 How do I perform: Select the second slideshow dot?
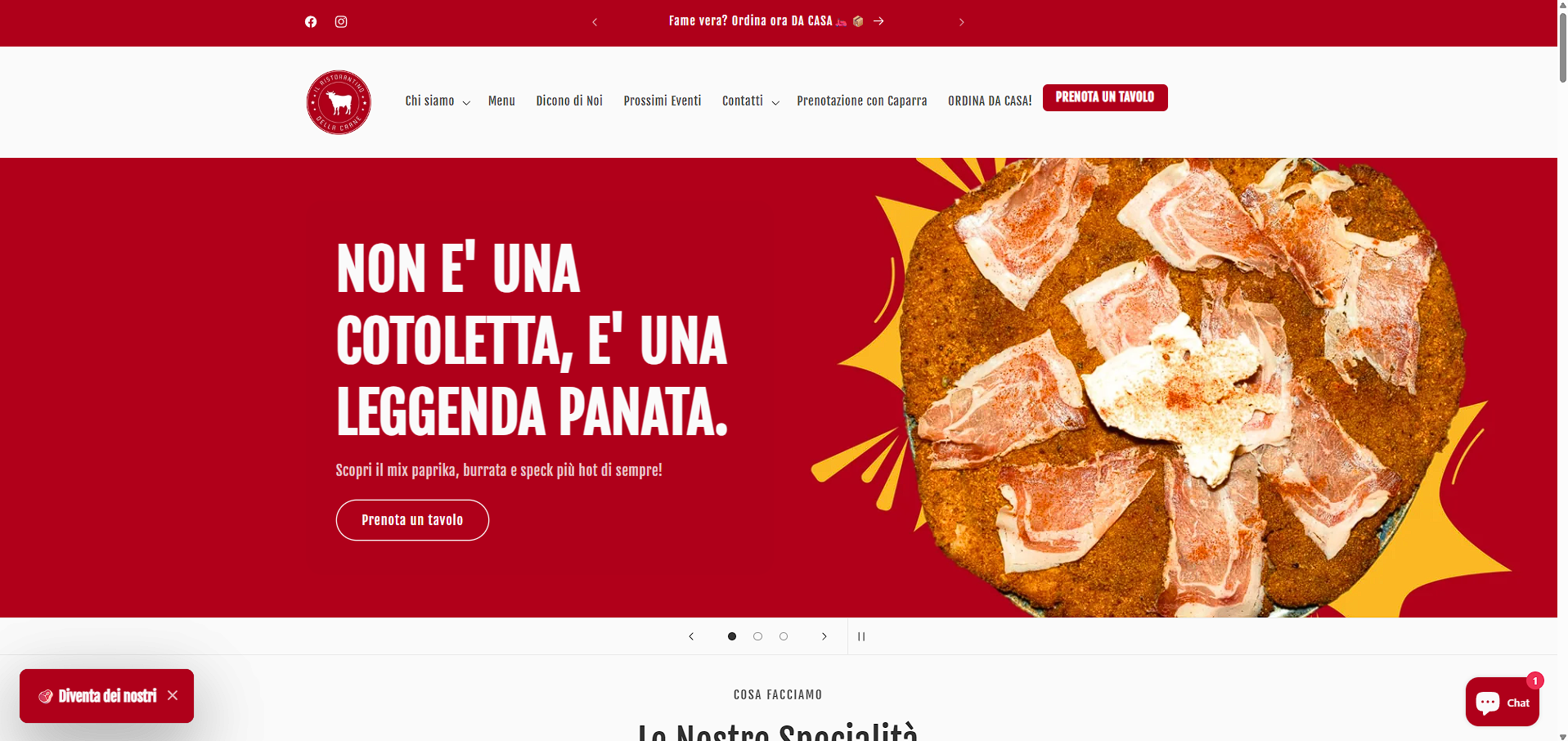pos(757,636)
